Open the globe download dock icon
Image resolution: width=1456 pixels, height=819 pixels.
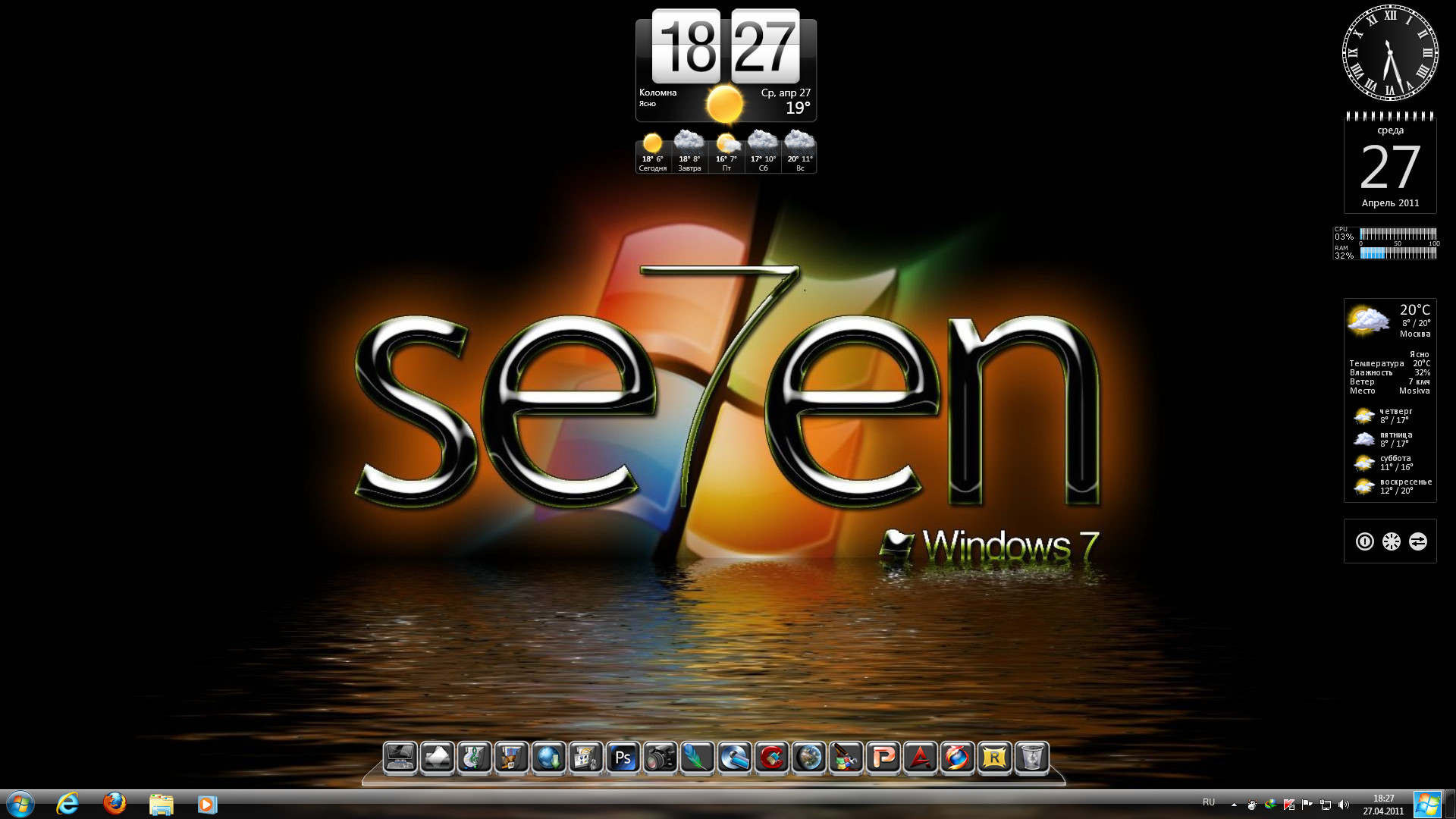pyautogui.click(x=548, y=758)
